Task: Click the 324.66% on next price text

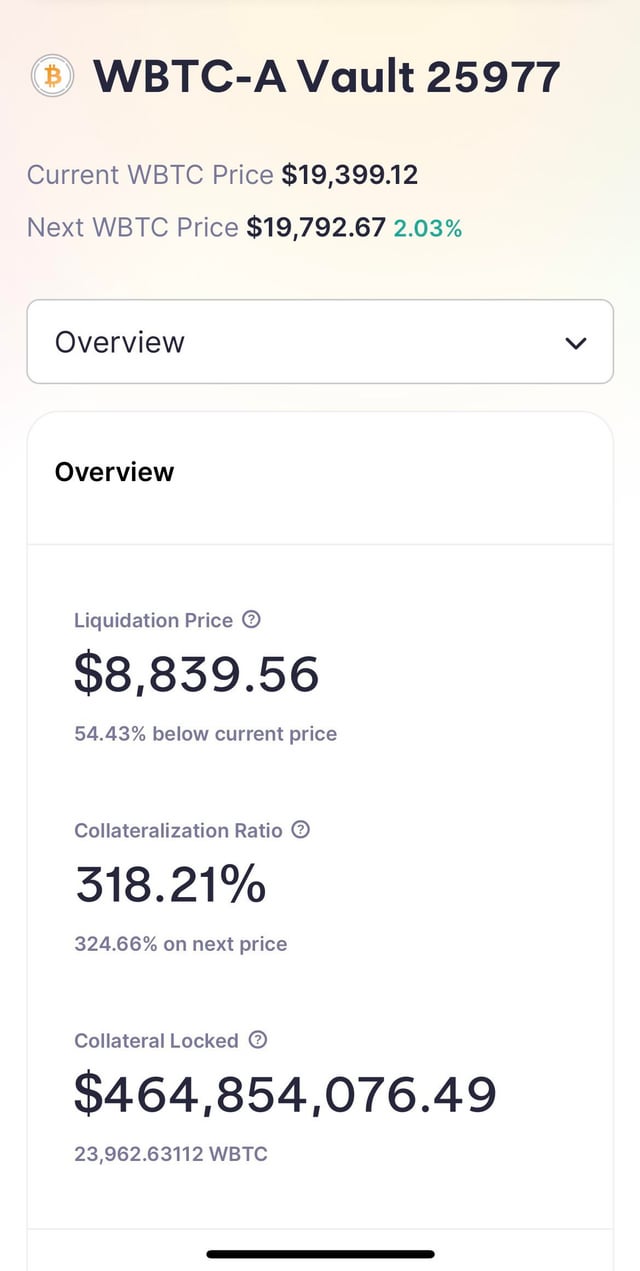Action: (x=180, y=944)
